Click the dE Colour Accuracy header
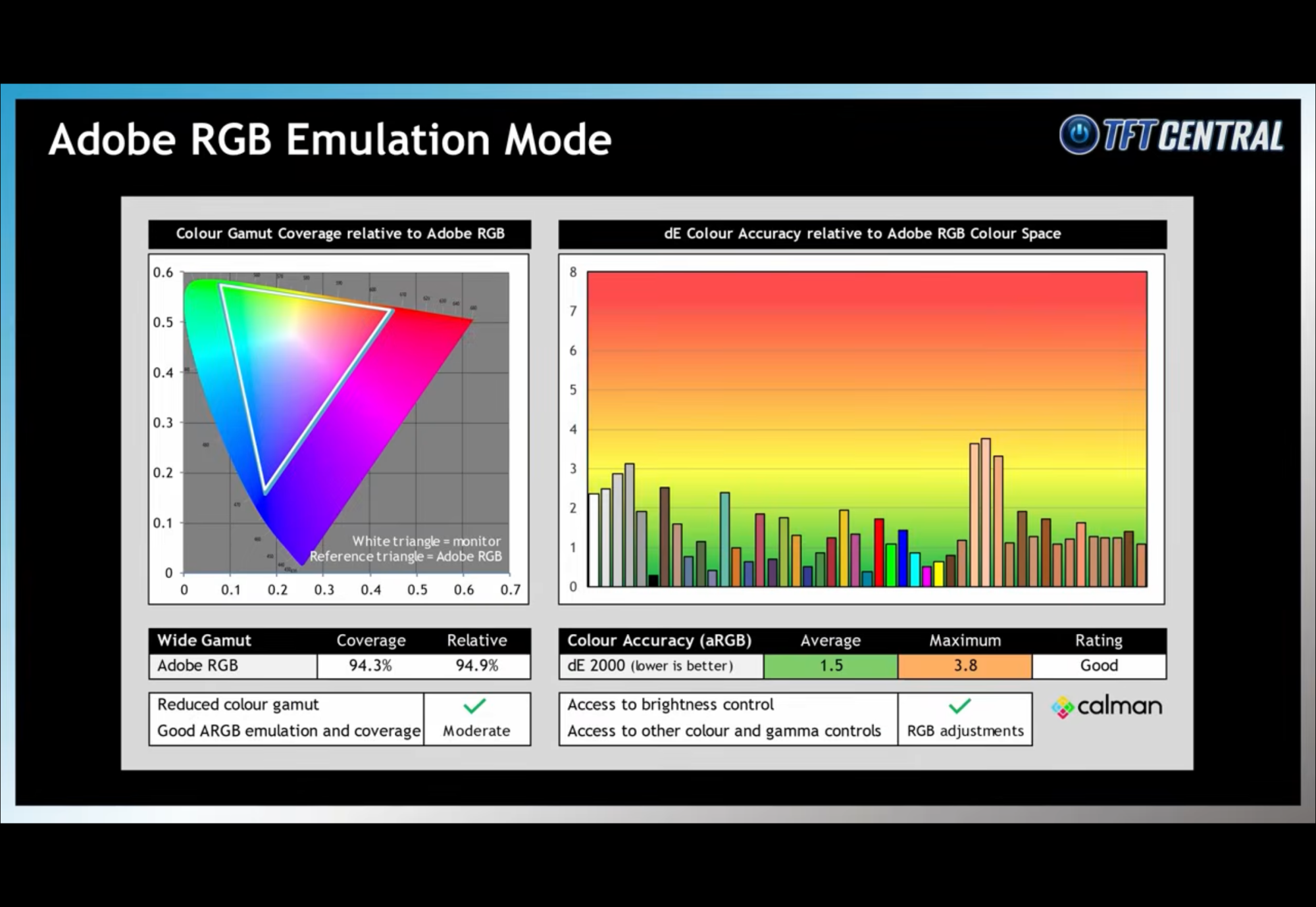 (x=862, y=233)
